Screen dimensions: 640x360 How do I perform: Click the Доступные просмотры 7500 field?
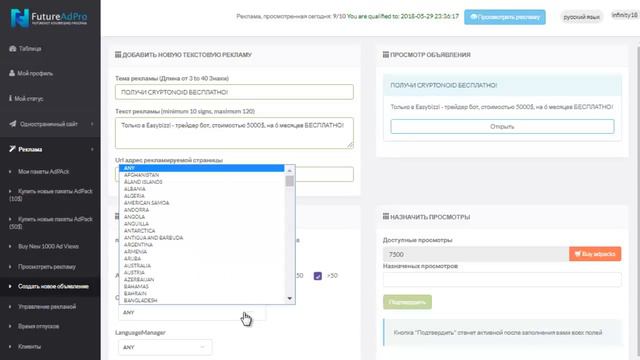[476, 254]
